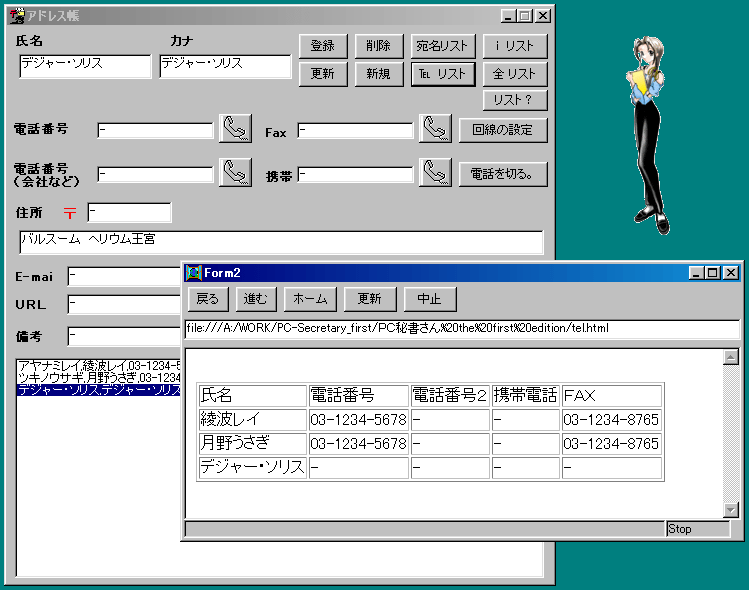Image resolution: width=749 pixels, height=590 pixels.
Task: Click the phone icon beside Fax field
Action: (x=435, y=129)
